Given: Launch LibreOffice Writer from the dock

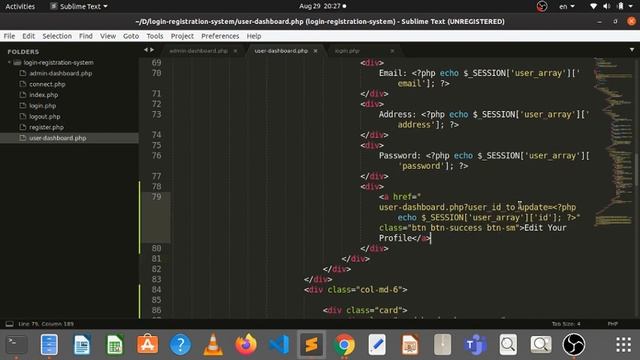Looking at the screenshot, I should 82,345.
